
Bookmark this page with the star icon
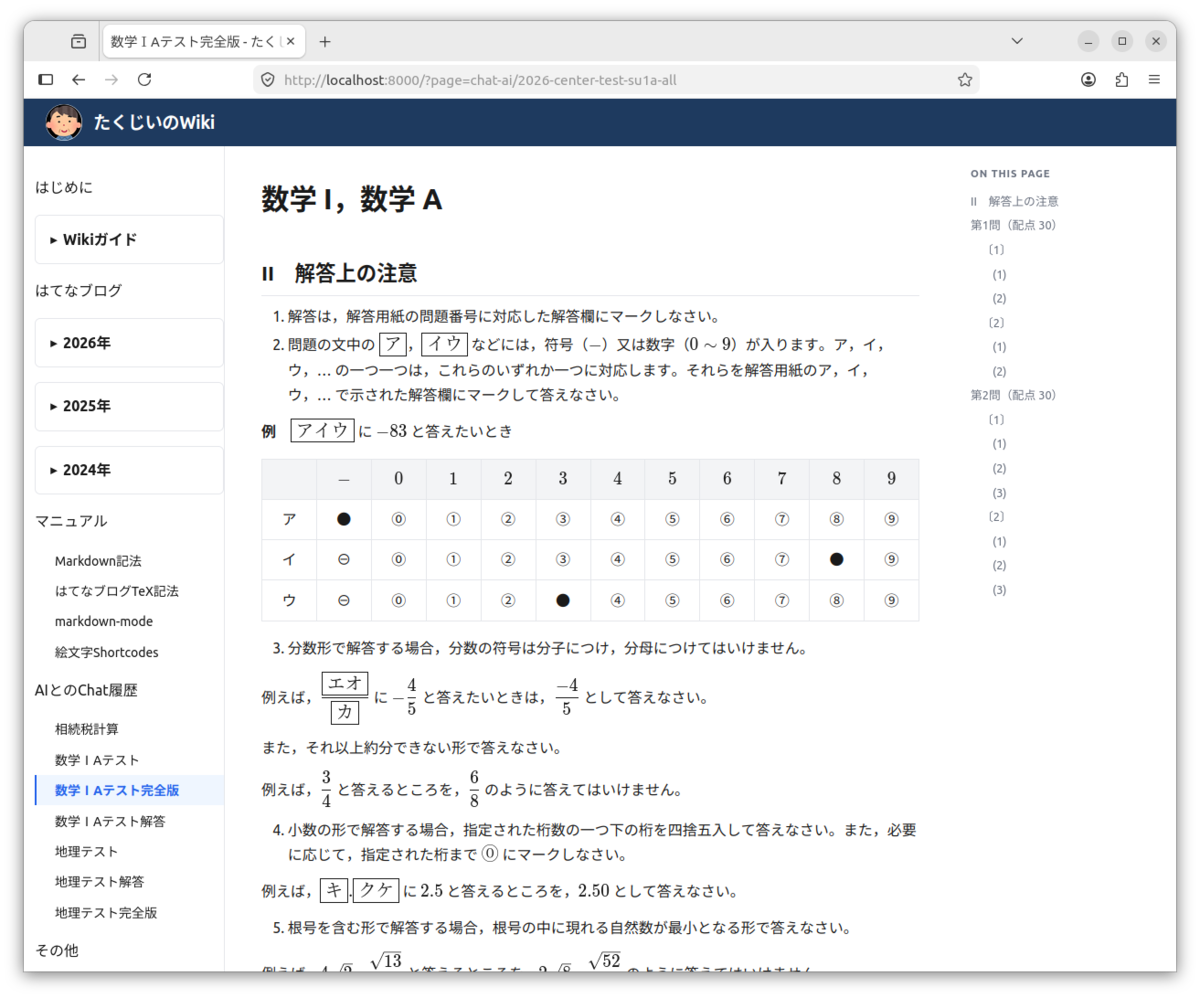pyautogui.click(x=965, y=79)
